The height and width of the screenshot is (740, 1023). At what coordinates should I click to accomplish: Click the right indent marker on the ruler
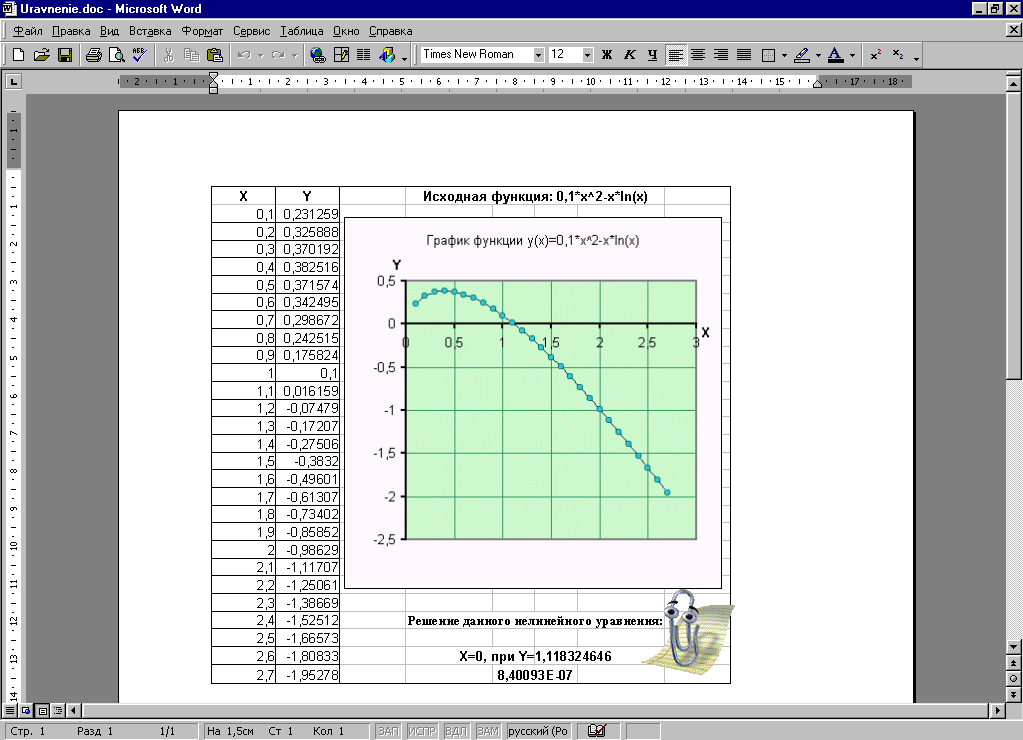point(817,84)
